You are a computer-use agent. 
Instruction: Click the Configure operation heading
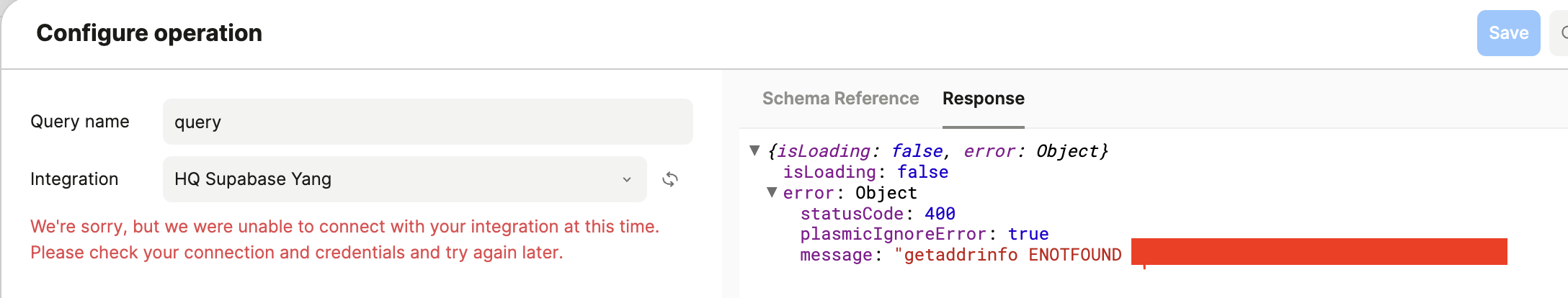pos(149,33)
